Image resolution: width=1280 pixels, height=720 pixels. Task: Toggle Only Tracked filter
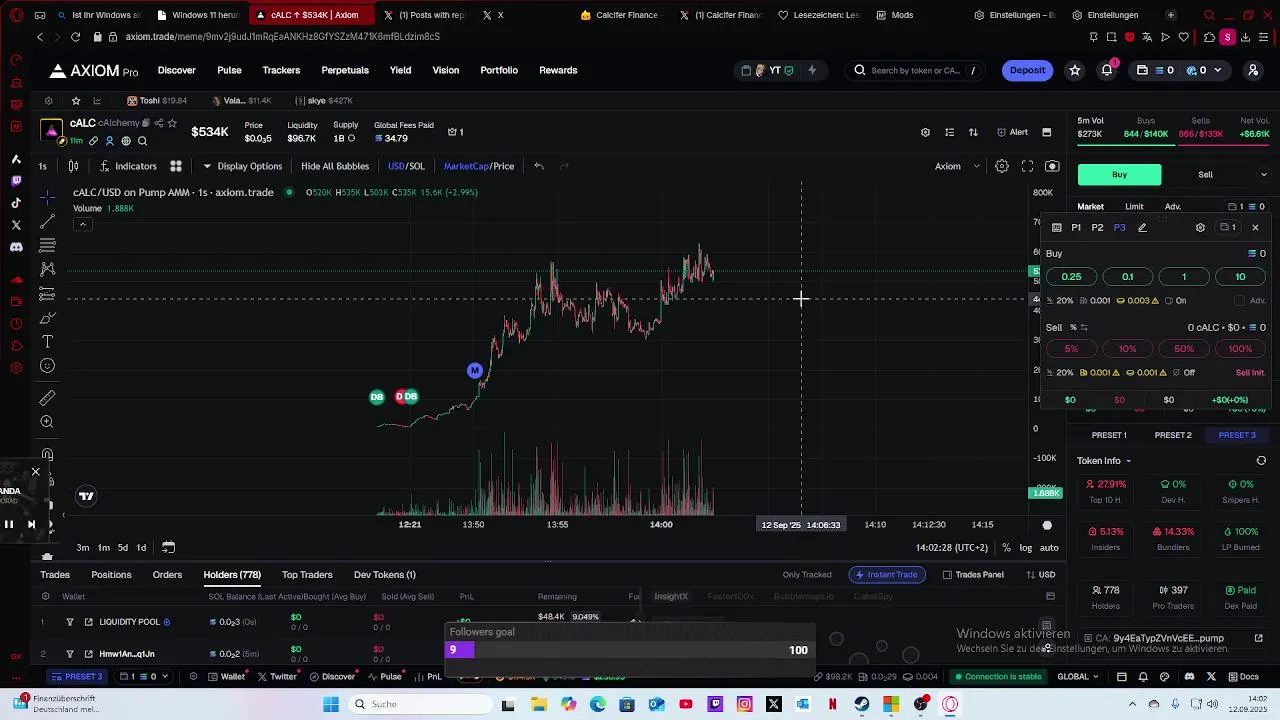807,575
